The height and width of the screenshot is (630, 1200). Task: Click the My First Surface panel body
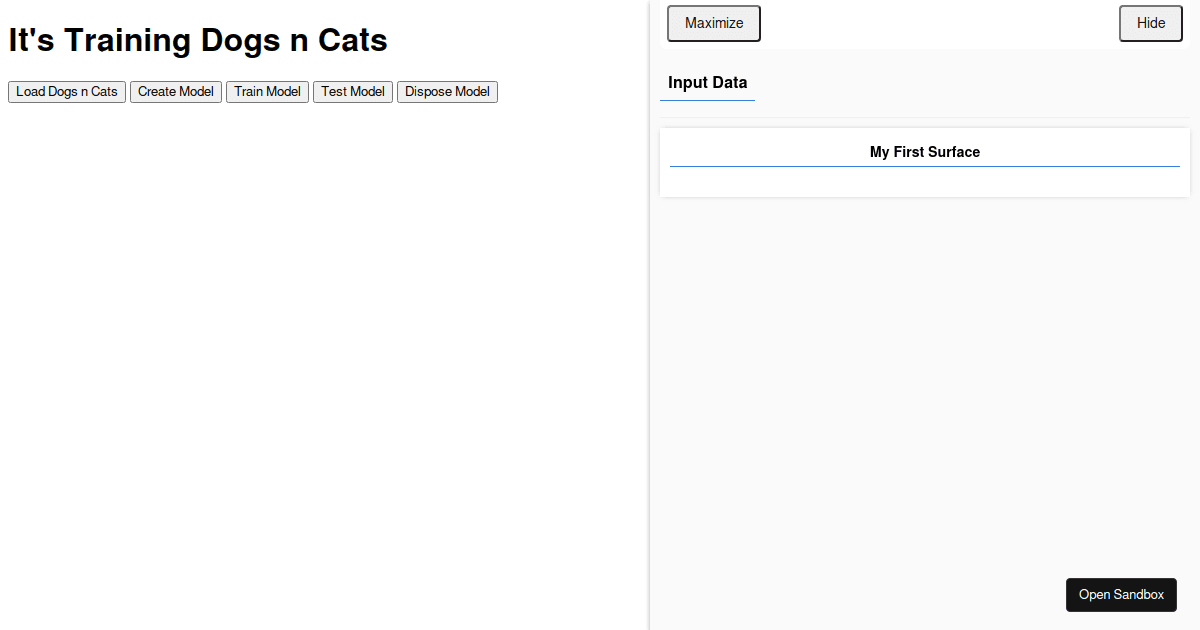coord(924,180)
